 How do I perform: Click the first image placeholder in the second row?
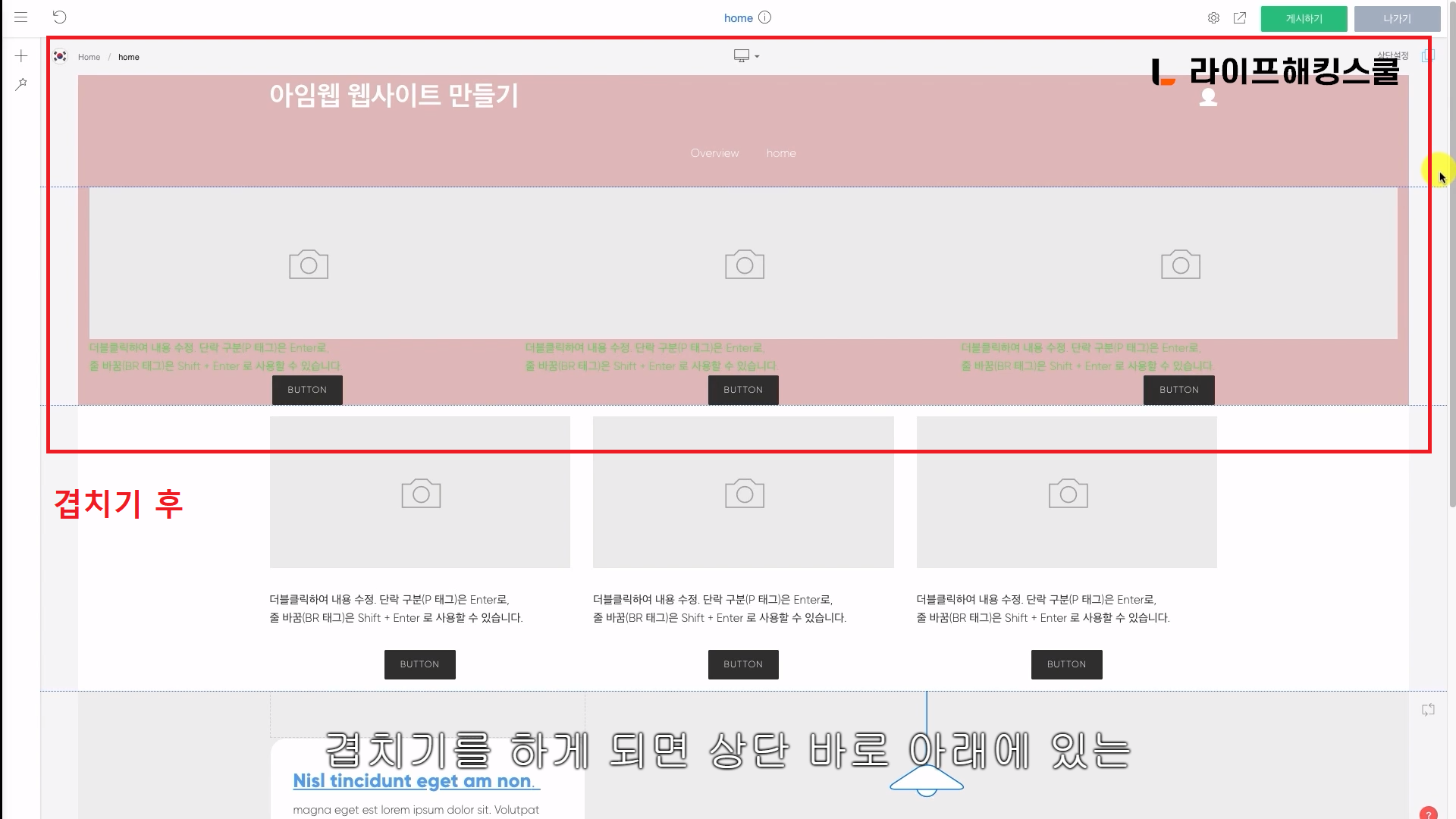coord(420,493)
